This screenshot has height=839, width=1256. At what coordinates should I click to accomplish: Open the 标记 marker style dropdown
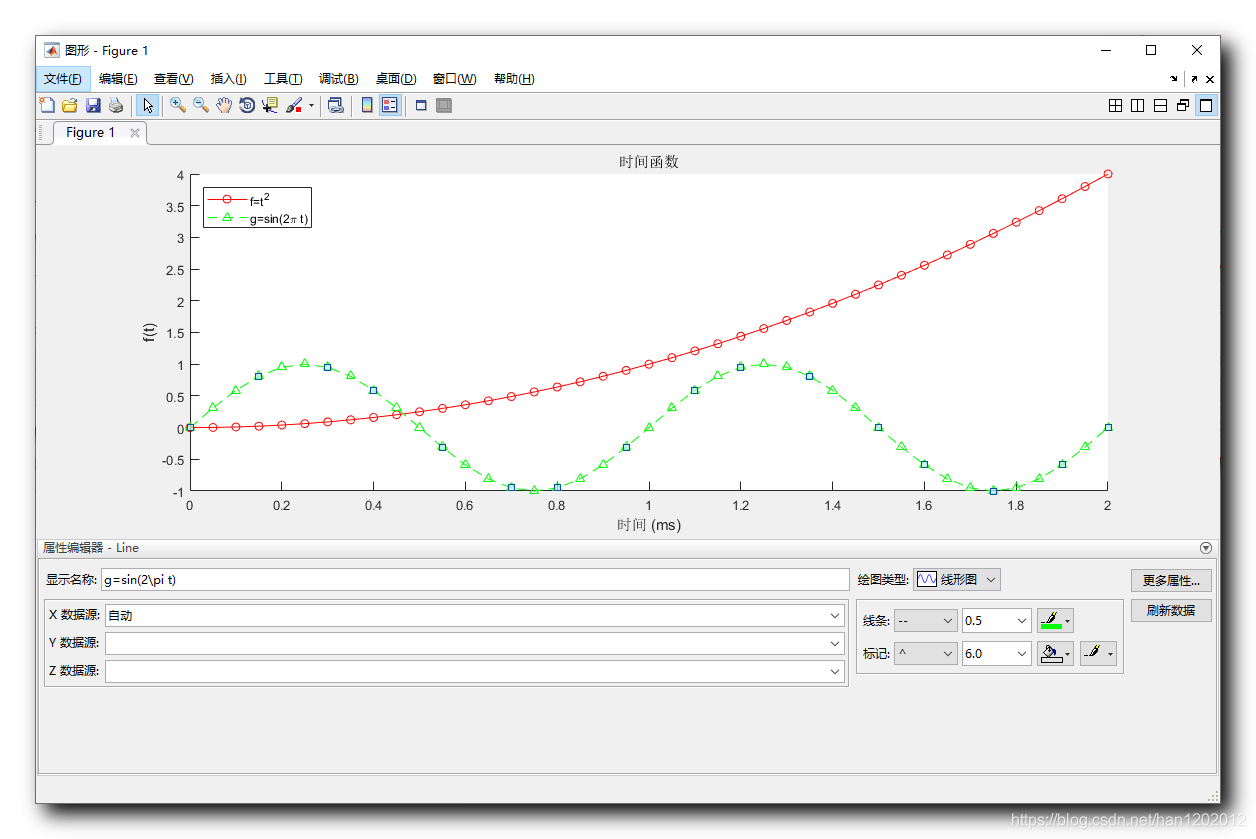pos(926,654)
